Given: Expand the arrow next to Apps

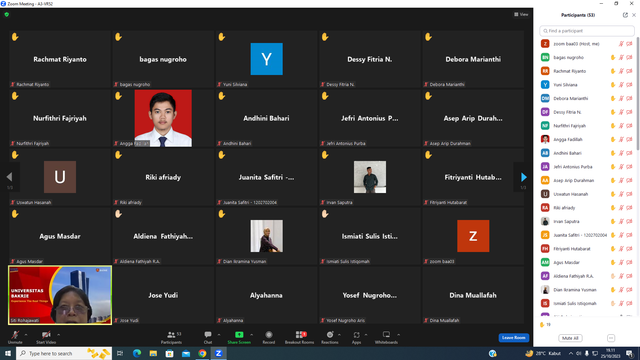Looking at the screenshot, I should (366, 335).
